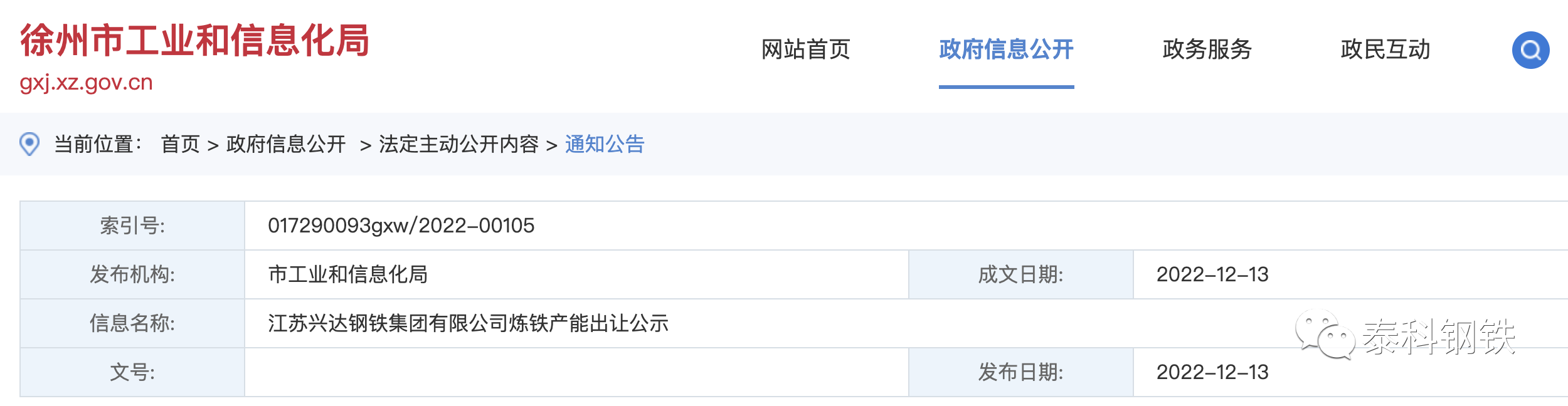Click 政府信息公开 breadcrumb link
1568x406 pixels.
[x=286, y=144]
